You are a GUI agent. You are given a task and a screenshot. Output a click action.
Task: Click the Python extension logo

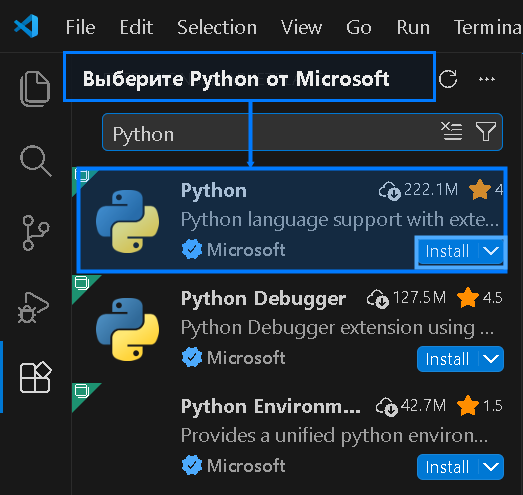127,221
